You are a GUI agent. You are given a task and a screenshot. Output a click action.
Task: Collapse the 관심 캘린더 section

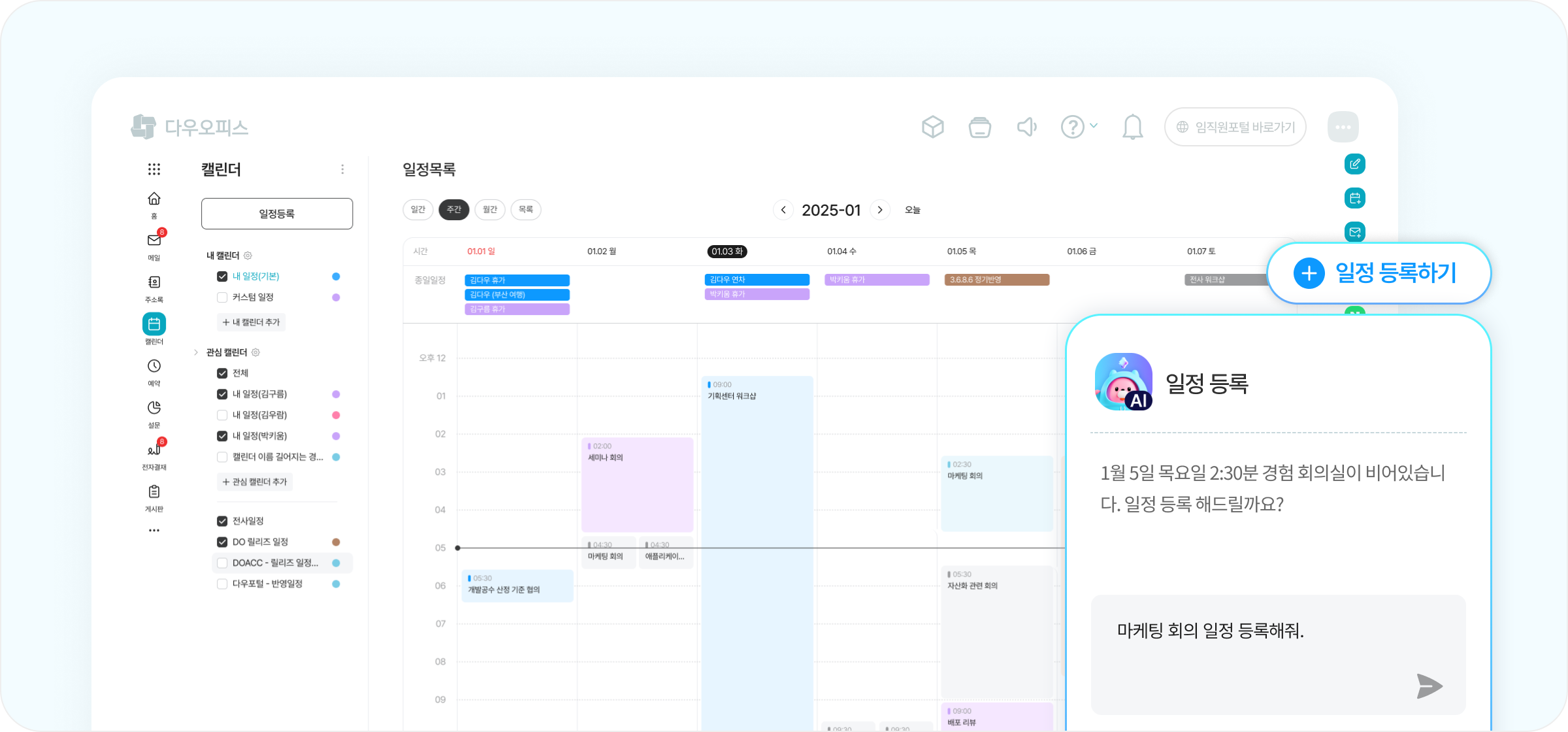point(196,352)
